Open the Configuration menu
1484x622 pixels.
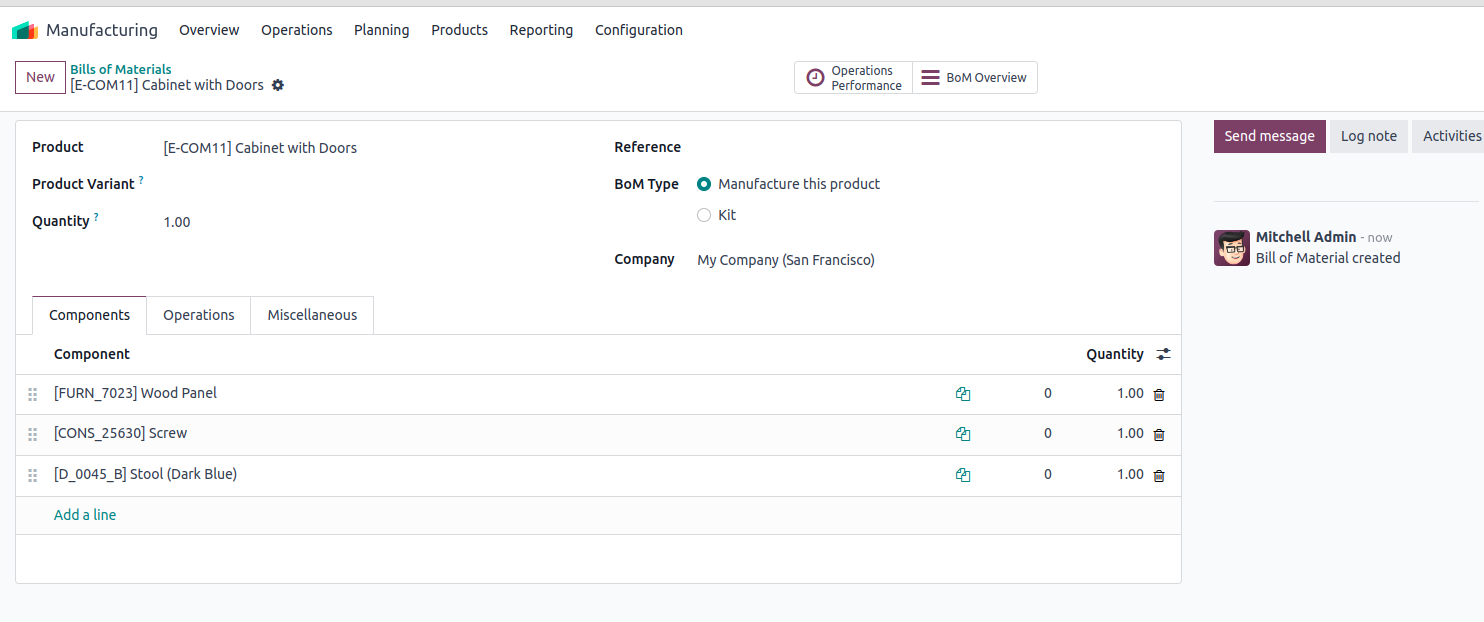tap(638, 30)
